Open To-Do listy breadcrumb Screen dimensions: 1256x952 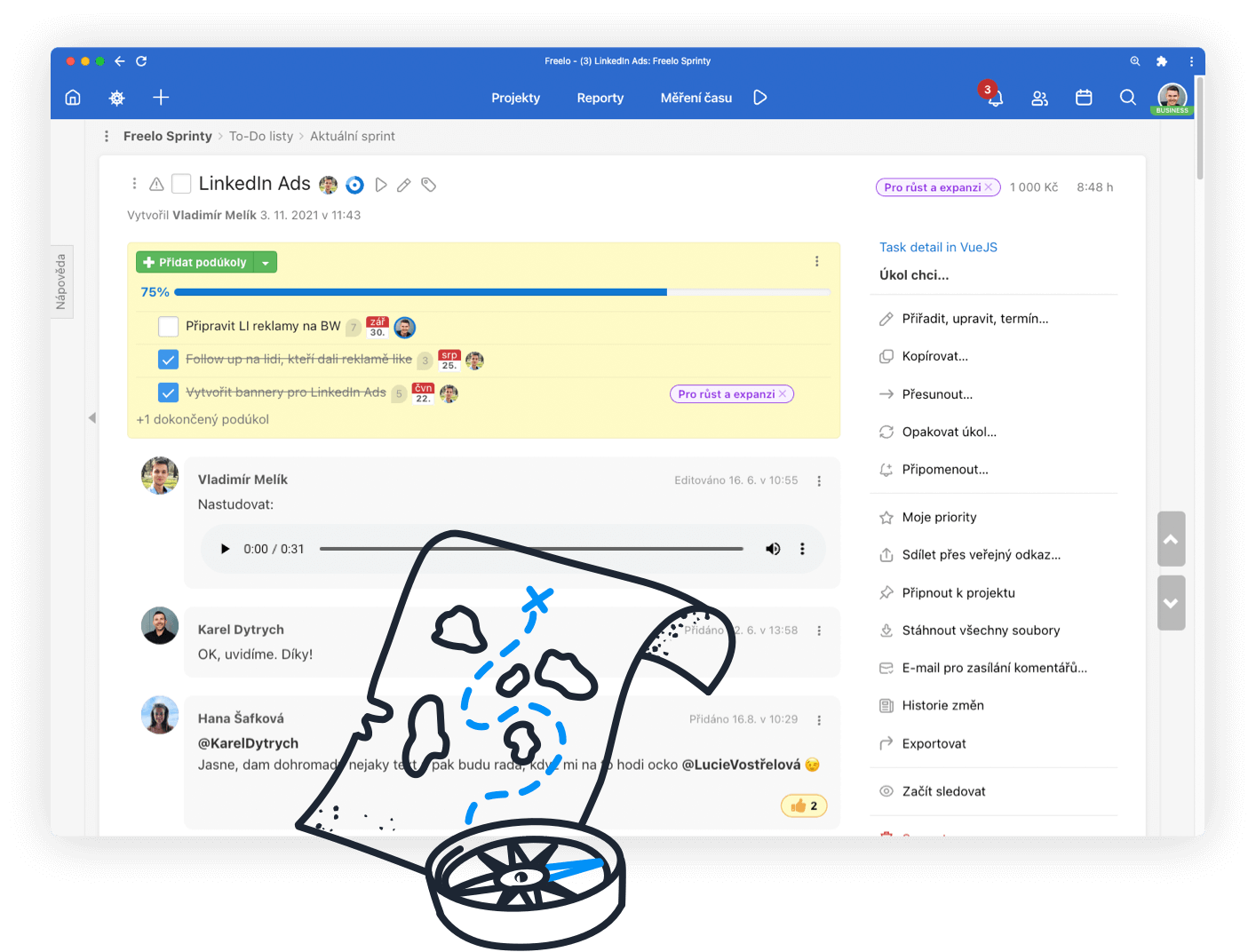pyautogui.click(x=261, y=136)
